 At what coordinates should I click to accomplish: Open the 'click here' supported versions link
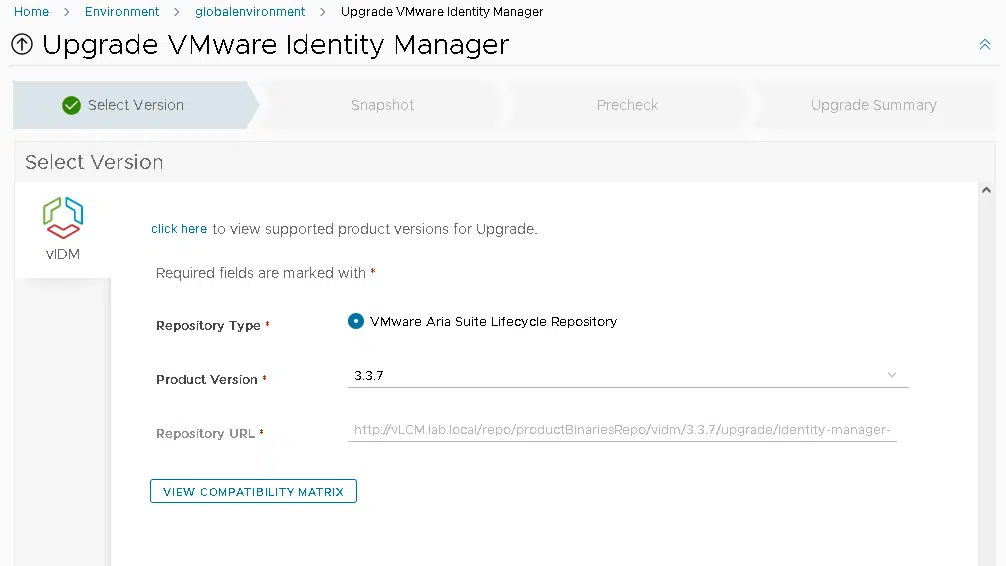[179, 229]
